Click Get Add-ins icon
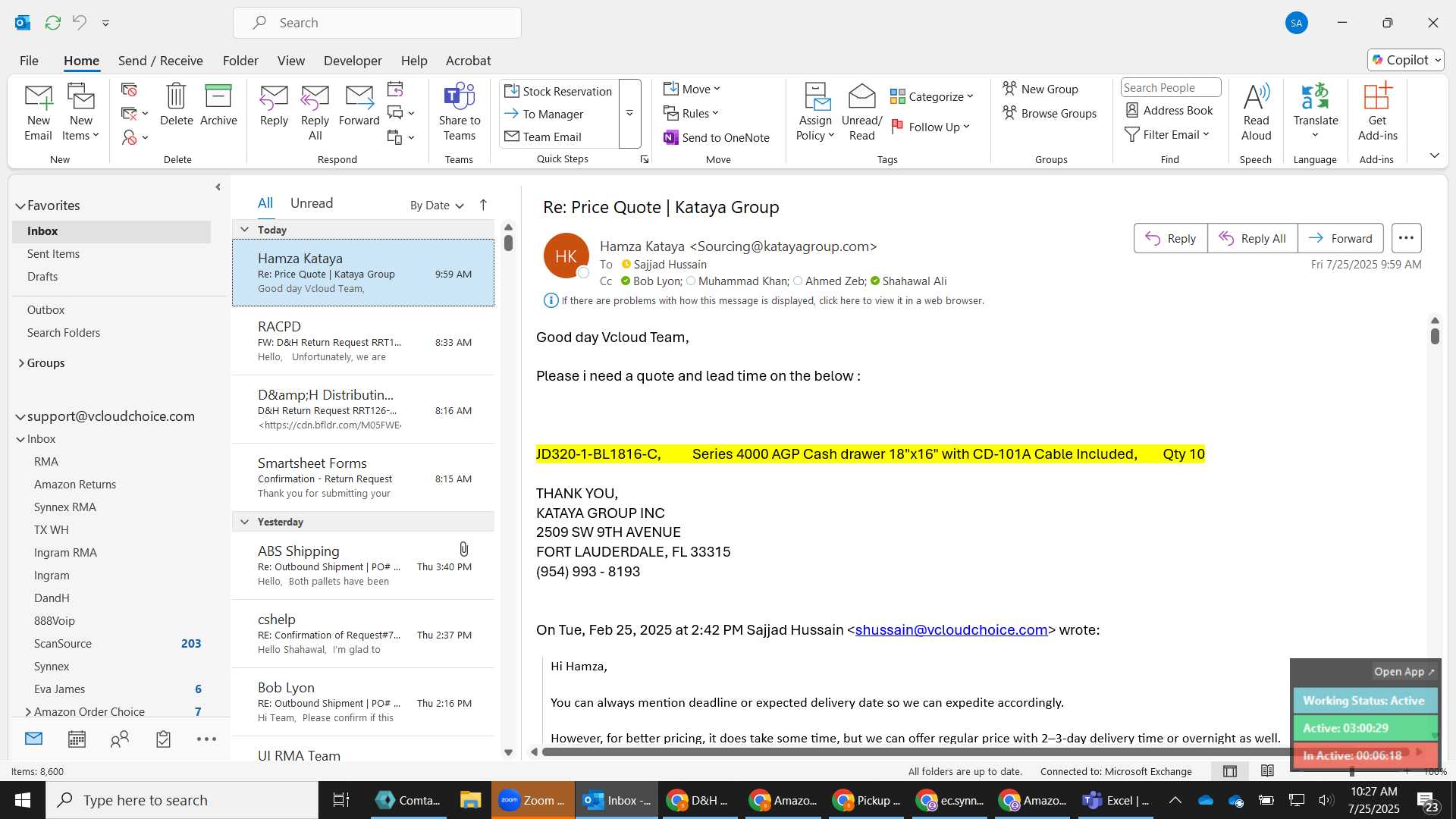 pos(1377,112)
